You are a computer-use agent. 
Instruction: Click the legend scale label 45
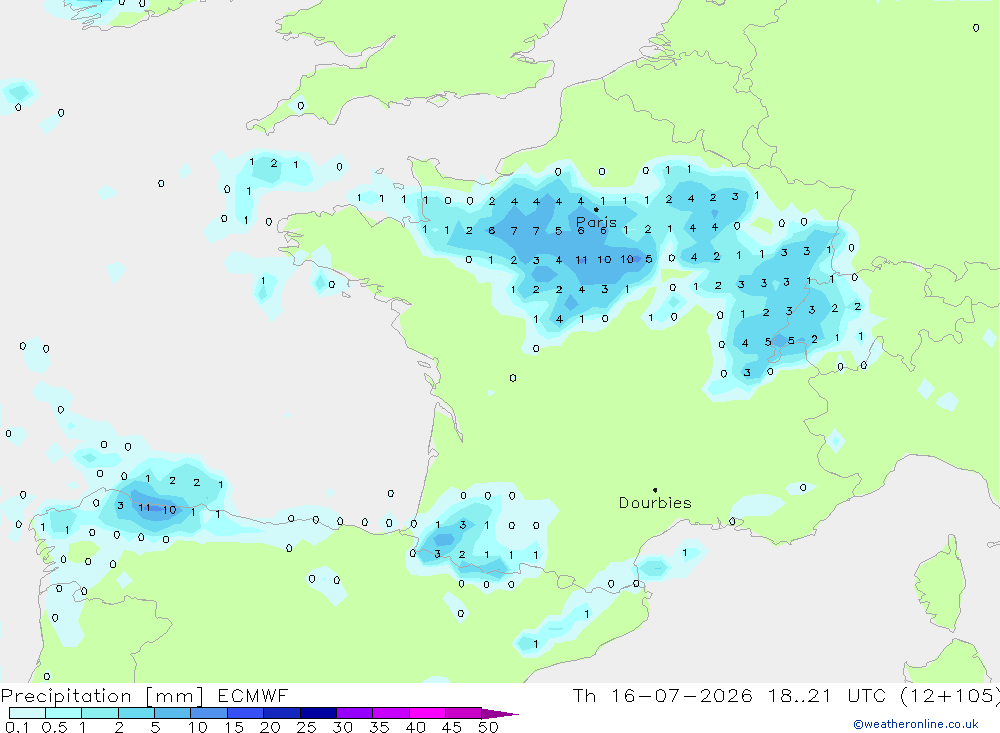point(452,727)
